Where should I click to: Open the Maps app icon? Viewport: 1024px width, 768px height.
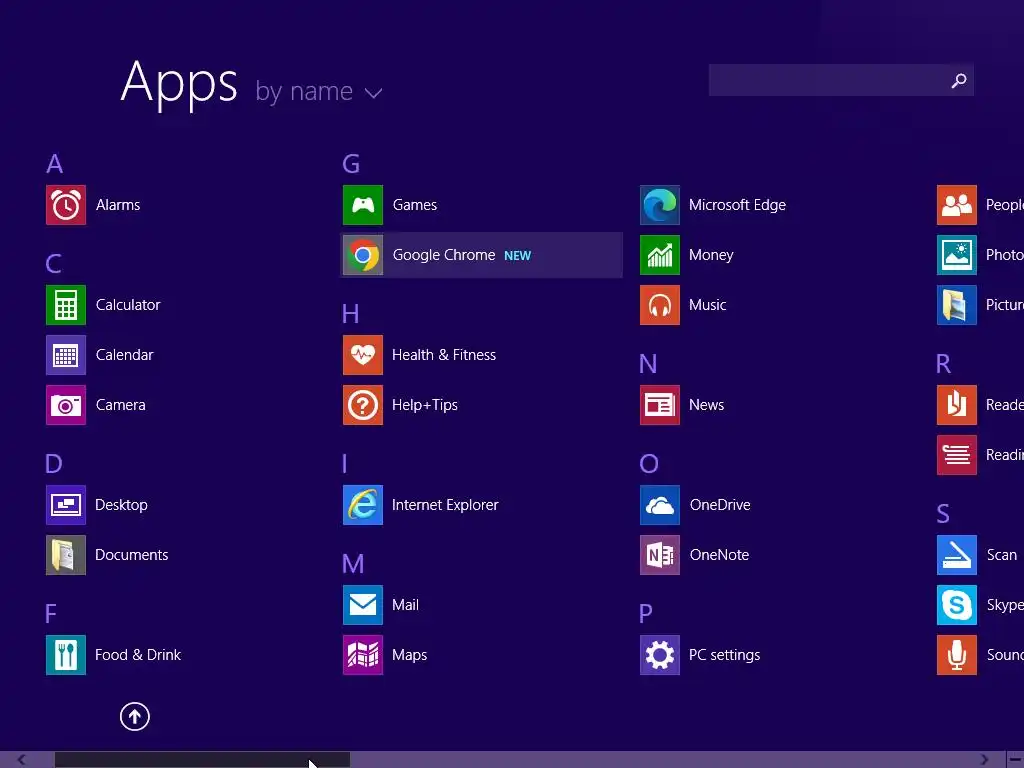[x=362, y=655]
